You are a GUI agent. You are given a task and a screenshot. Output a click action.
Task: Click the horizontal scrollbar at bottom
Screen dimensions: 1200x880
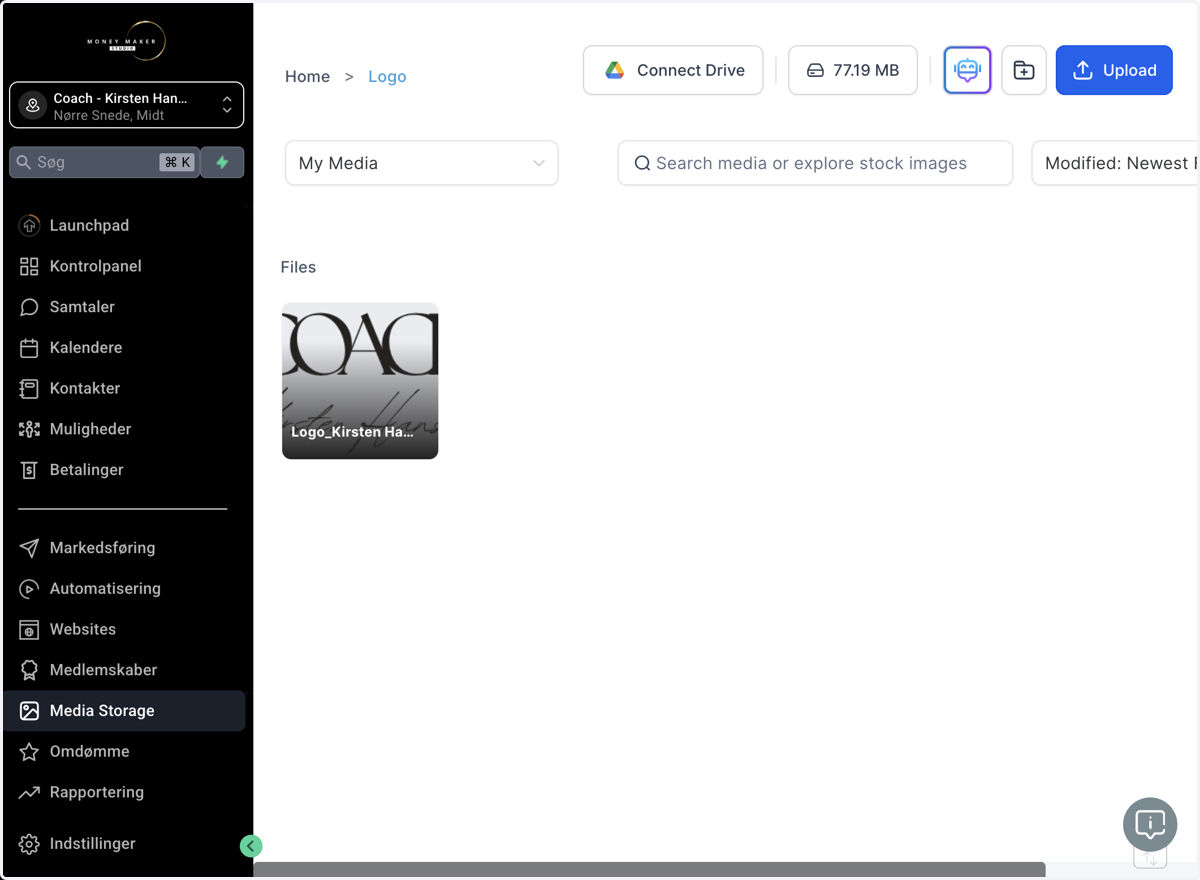coord(649,870)
